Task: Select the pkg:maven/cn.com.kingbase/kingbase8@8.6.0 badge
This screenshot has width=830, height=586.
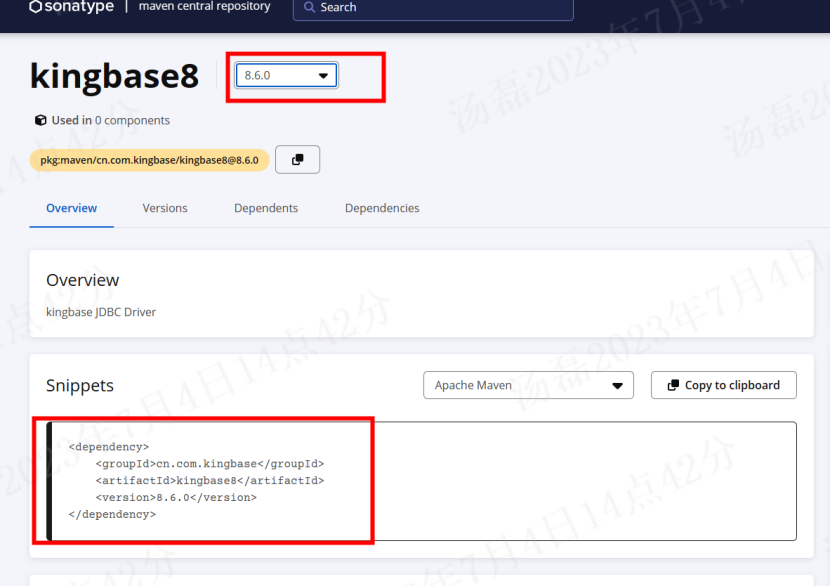Action: pyautogui.click(x=149, y=160)
